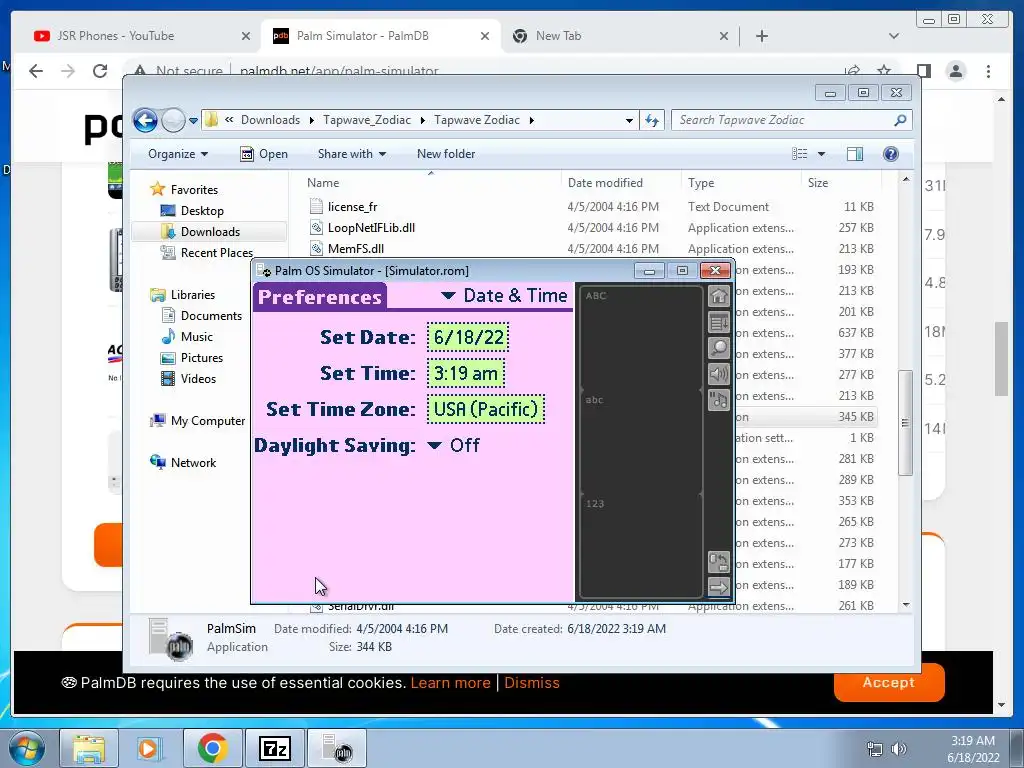Click the taskbar volume icon
The image size is (1024, 768).
click(899, 749)
